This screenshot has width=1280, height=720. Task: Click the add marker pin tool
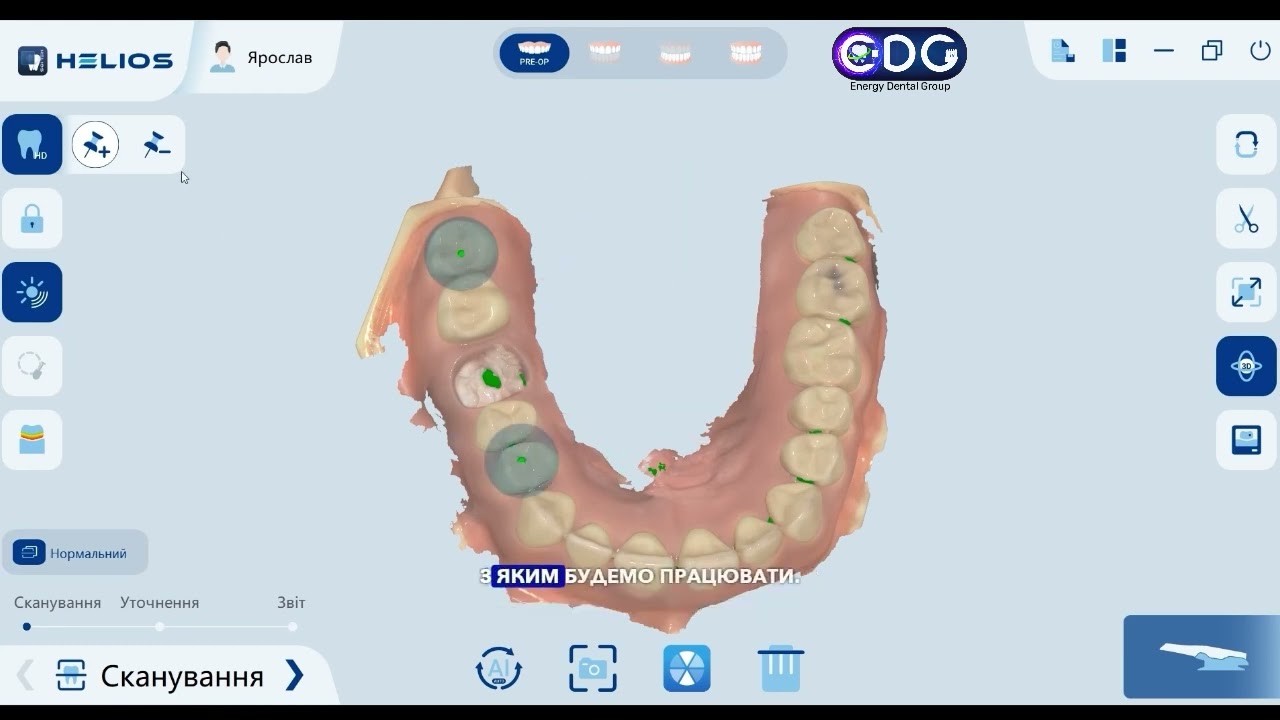click(x=95, y=146)
